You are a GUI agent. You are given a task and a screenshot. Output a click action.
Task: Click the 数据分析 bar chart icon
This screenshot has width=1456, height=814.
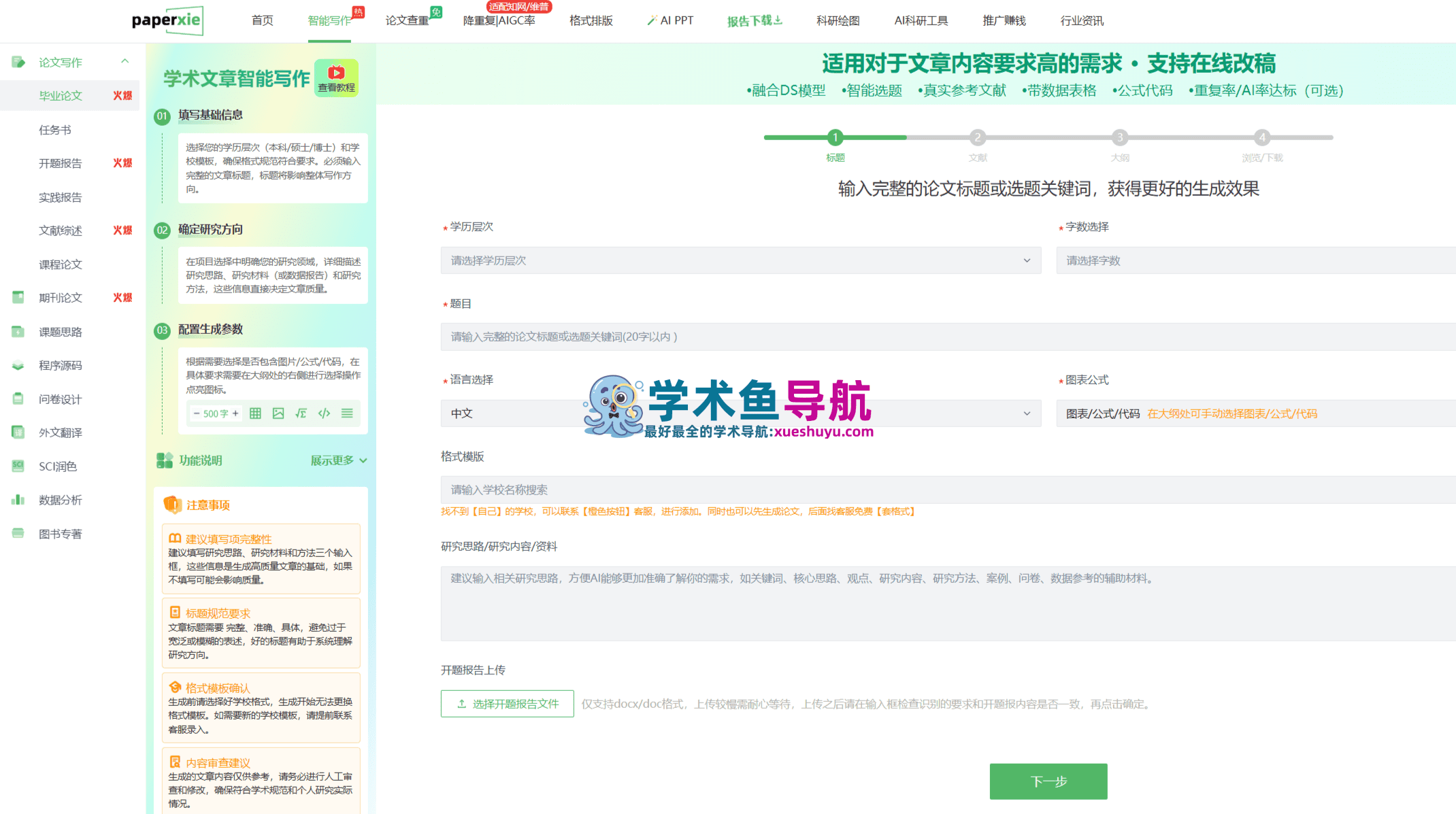[x=18, y=500]
